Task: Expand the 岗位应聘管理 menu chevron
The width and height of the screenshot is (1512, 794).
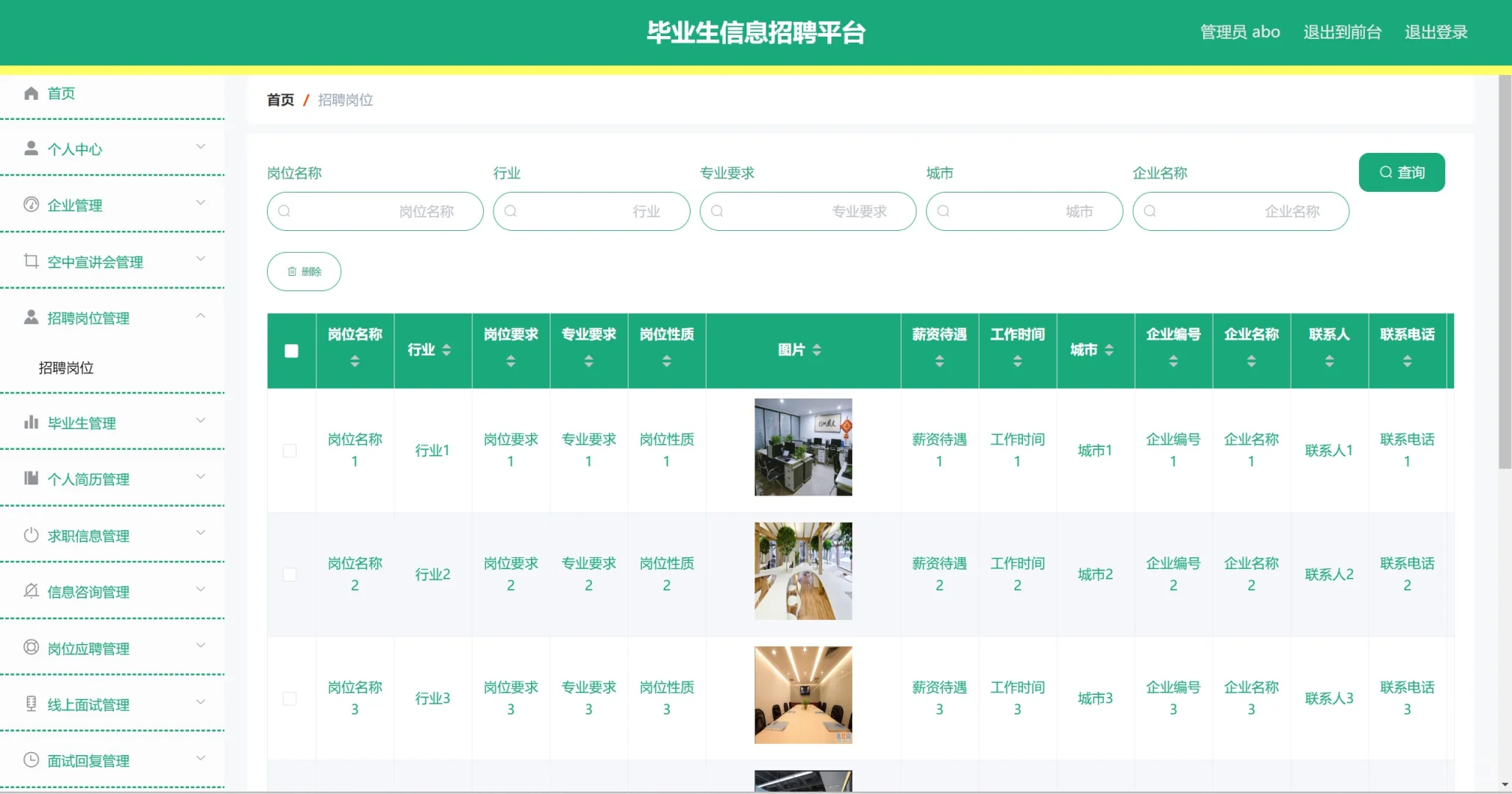Action: (x=200, y=646)
